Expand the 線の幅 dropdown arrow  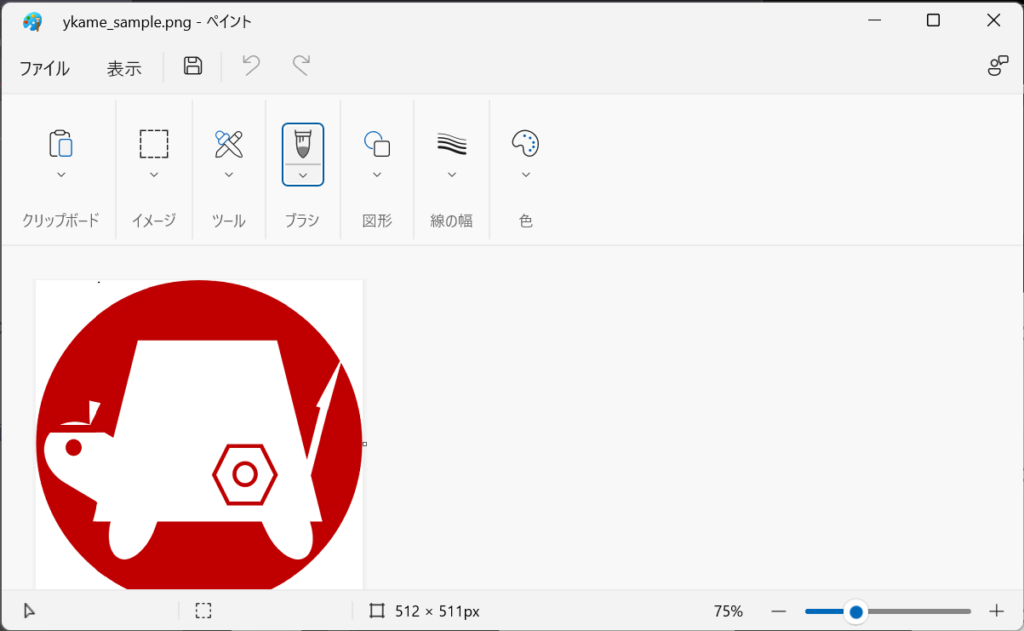pos(451,175)
